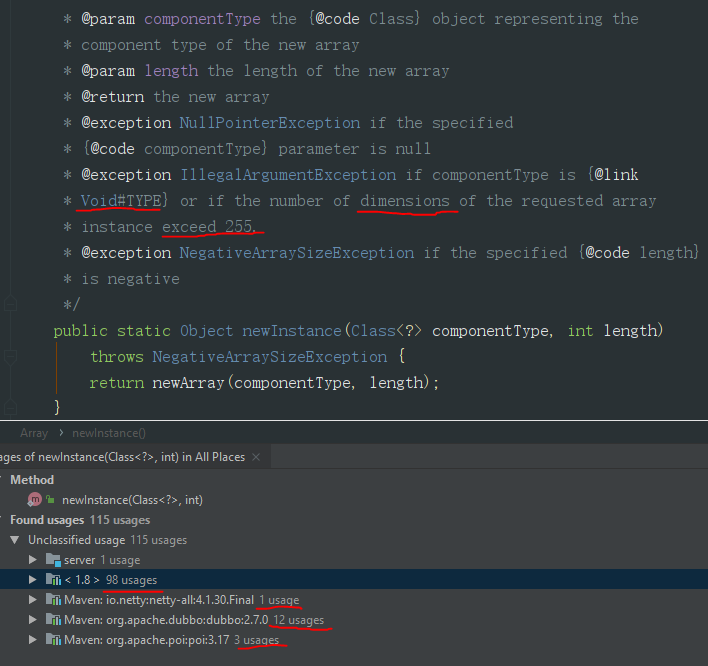This screenshot has height=666, width=708.
Task: Close the usages of newInstance tab
Action: click(256, 457)
